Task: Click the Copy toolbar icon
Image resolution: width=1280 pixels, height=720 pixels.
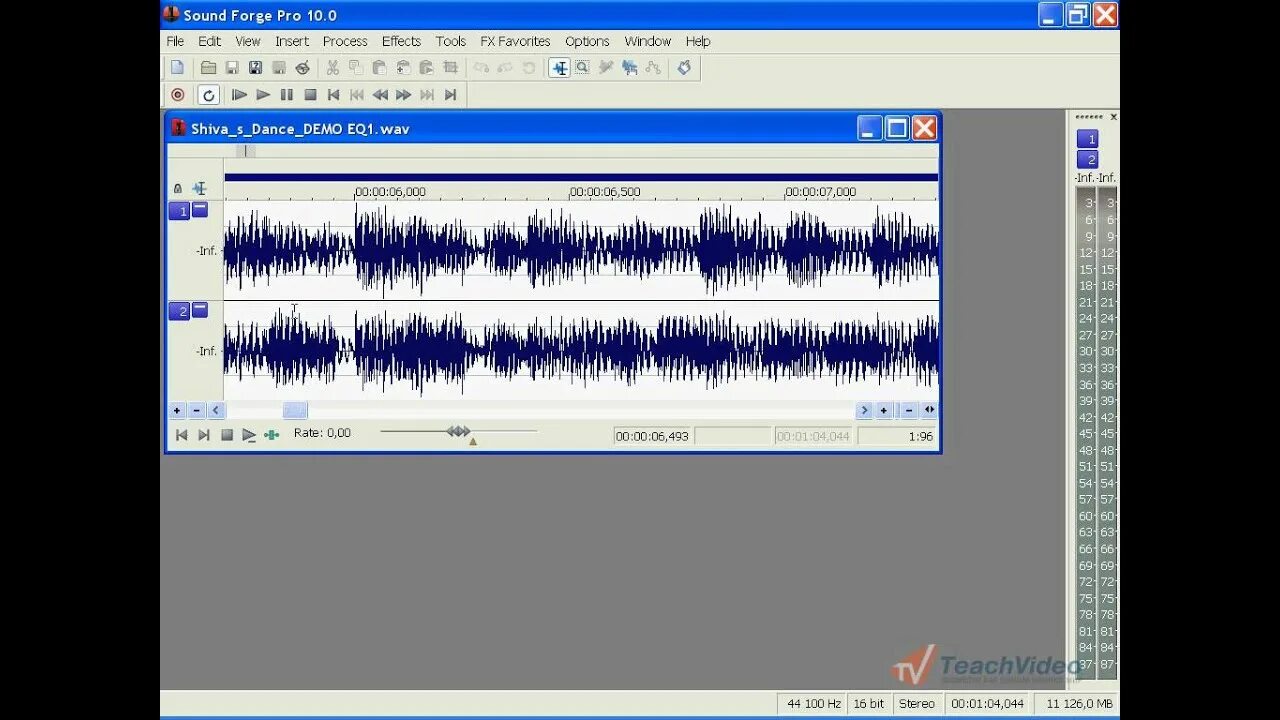Action: point(356,68)
